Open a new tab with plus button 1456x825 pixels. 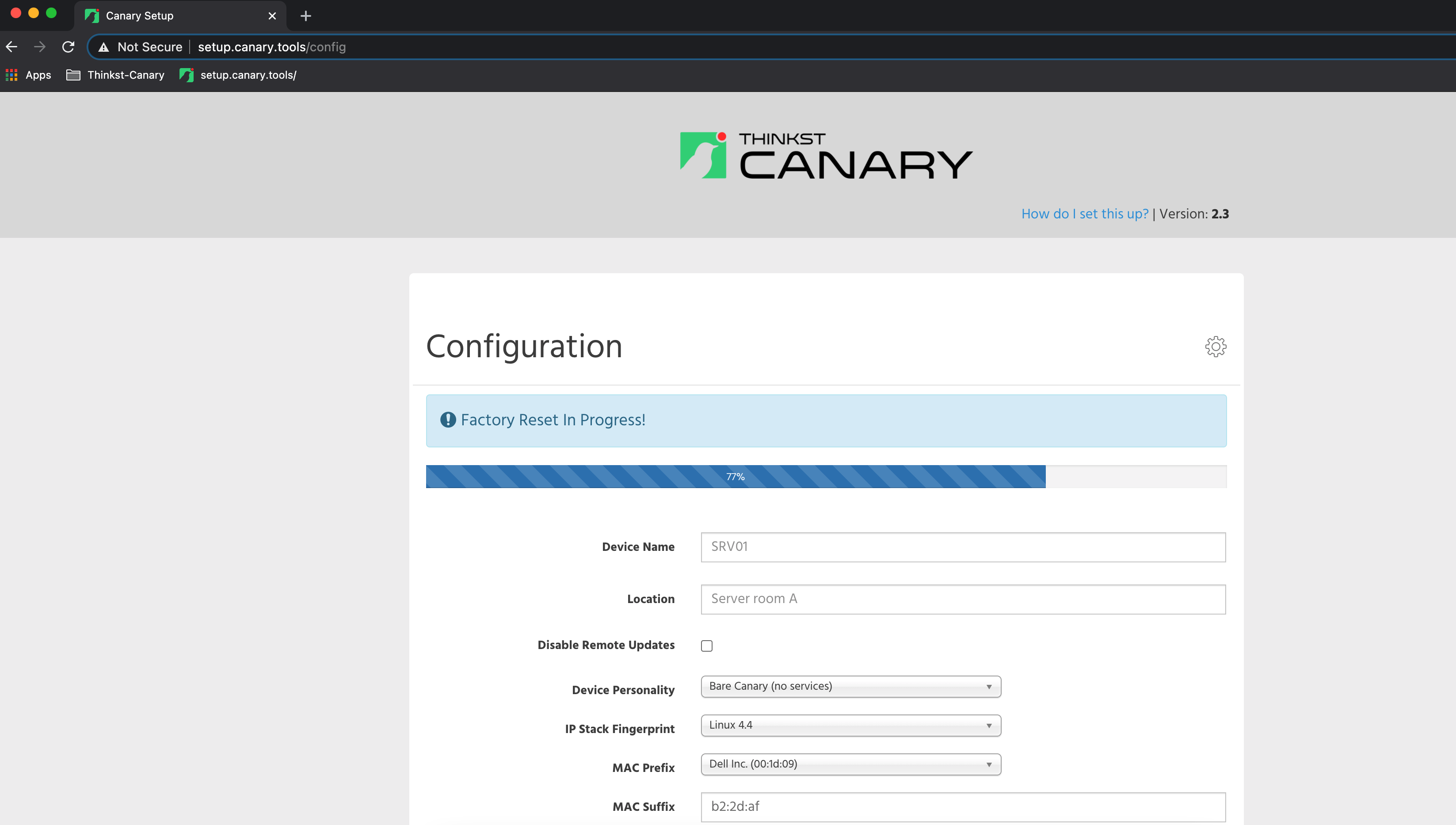pyautogui.click(x=306, y=16)
